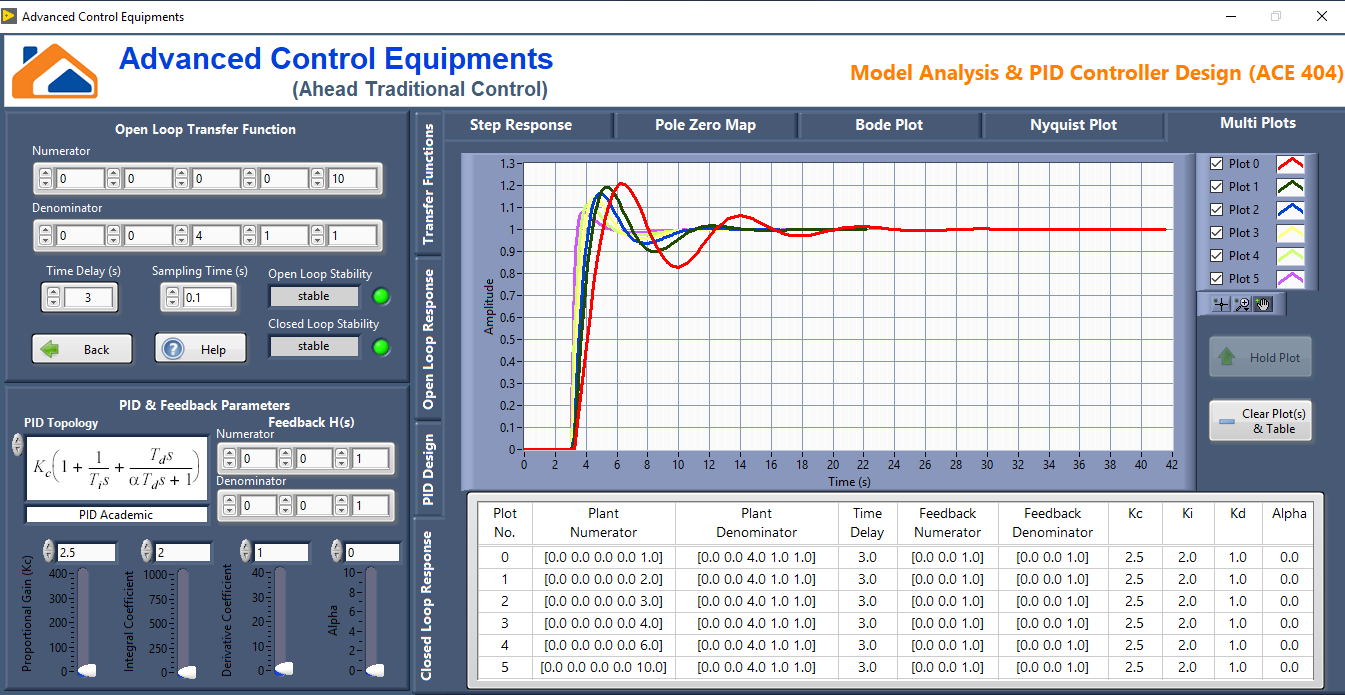Open the Plot 4 light green line sample
Viewport: 1345px width, 695px height.
(1290, 256)
